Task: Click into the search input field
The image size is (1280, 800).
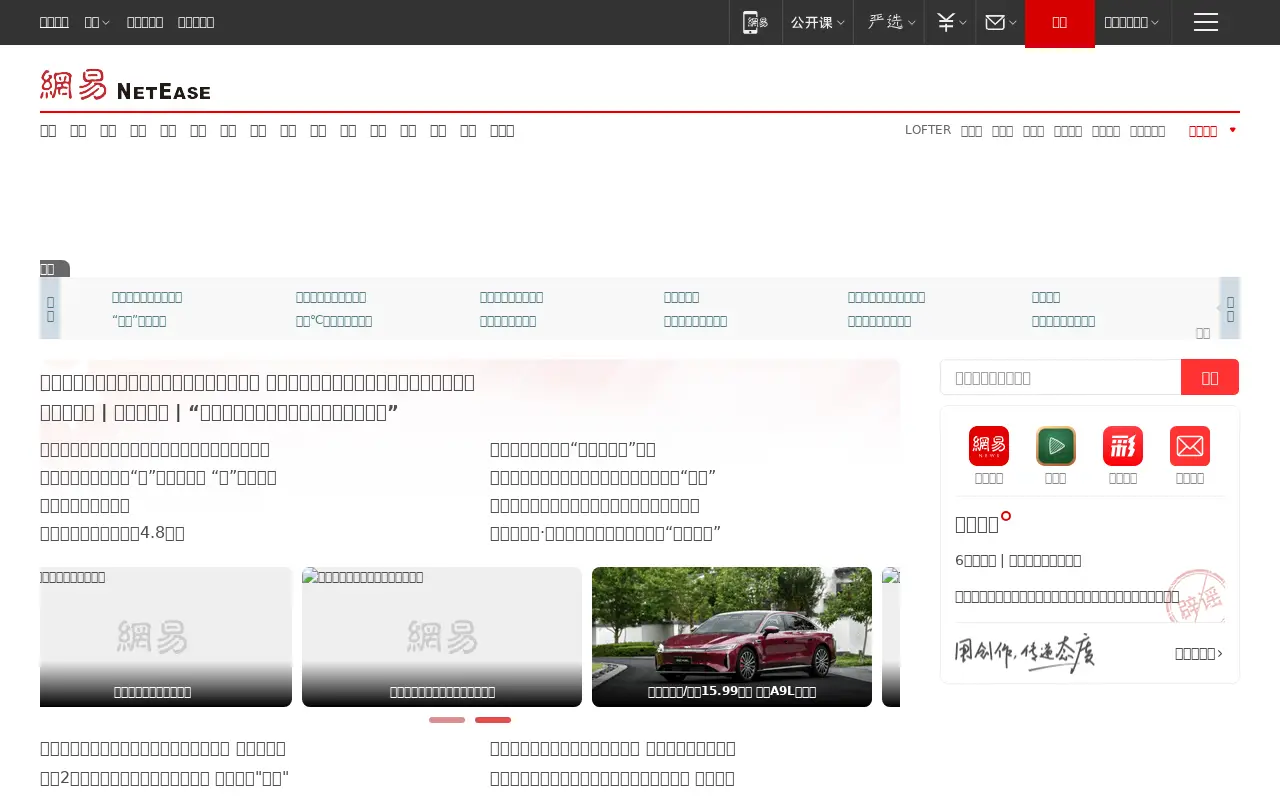Action: [1061, 377]
